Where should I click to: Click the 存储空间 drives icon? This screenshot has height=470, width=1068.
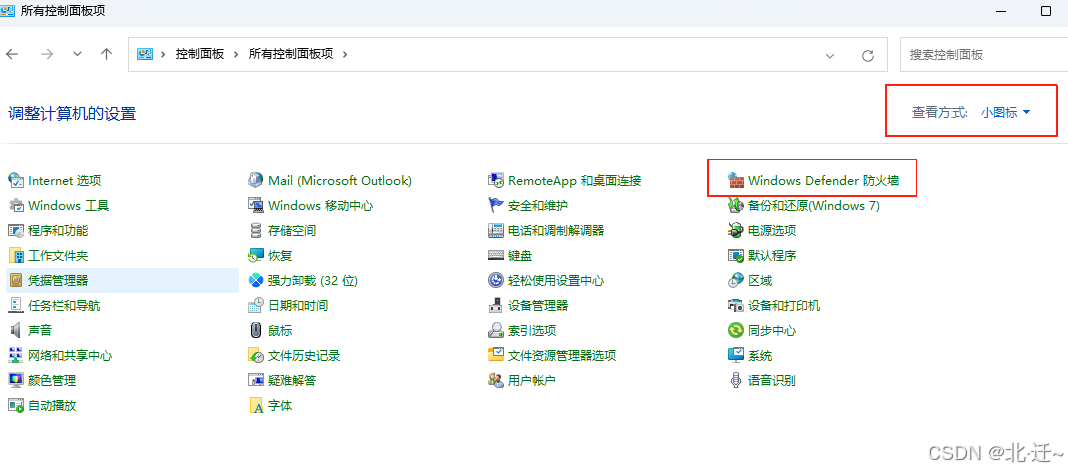[256, 230]
